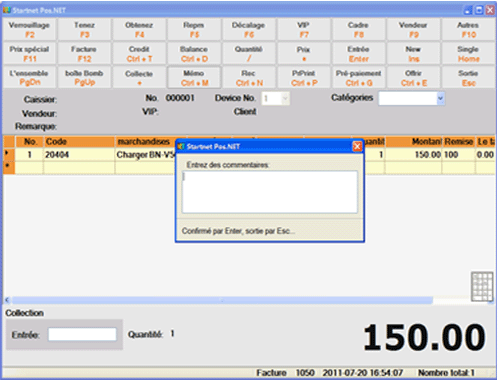The height and width of the screenshot is (380, 500).
Task: Expand the Catégories dropdown
Action: tap(441, 98)
